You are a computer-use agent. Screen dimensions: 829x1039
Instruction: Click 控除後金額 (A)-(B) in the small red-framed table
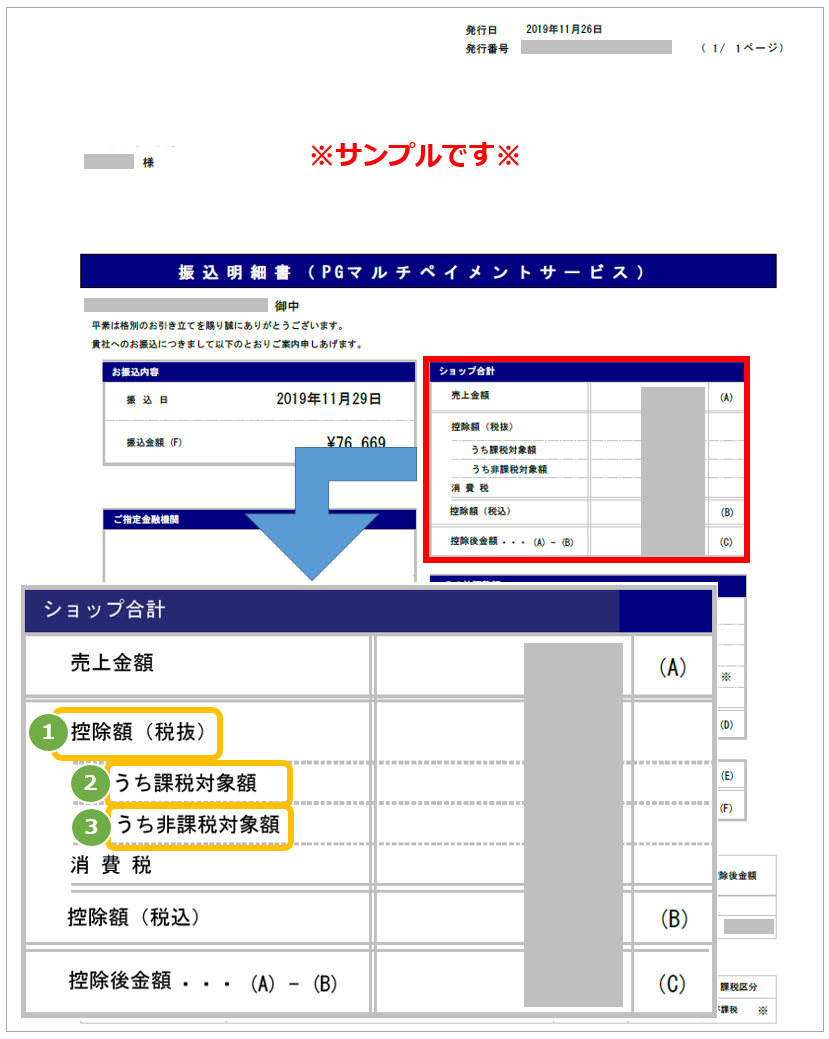[x=512, y=541]
